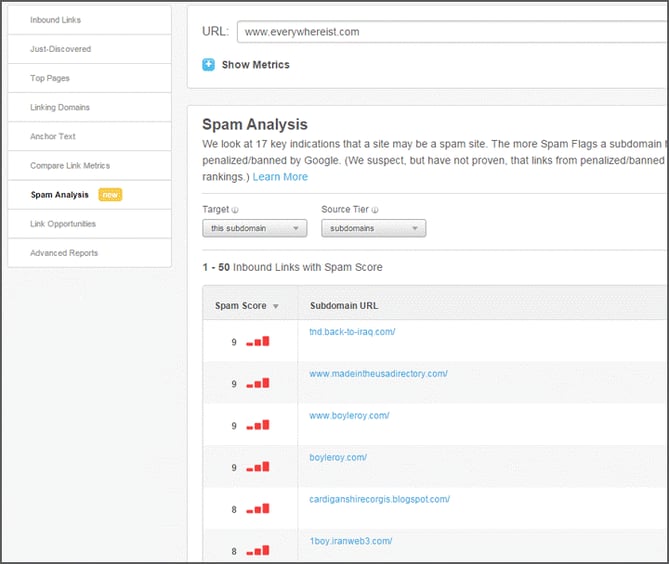Viewport: 669px width, 564px height.
Task: Click the Spam Score sort arrow
Action: click(276, 306)
